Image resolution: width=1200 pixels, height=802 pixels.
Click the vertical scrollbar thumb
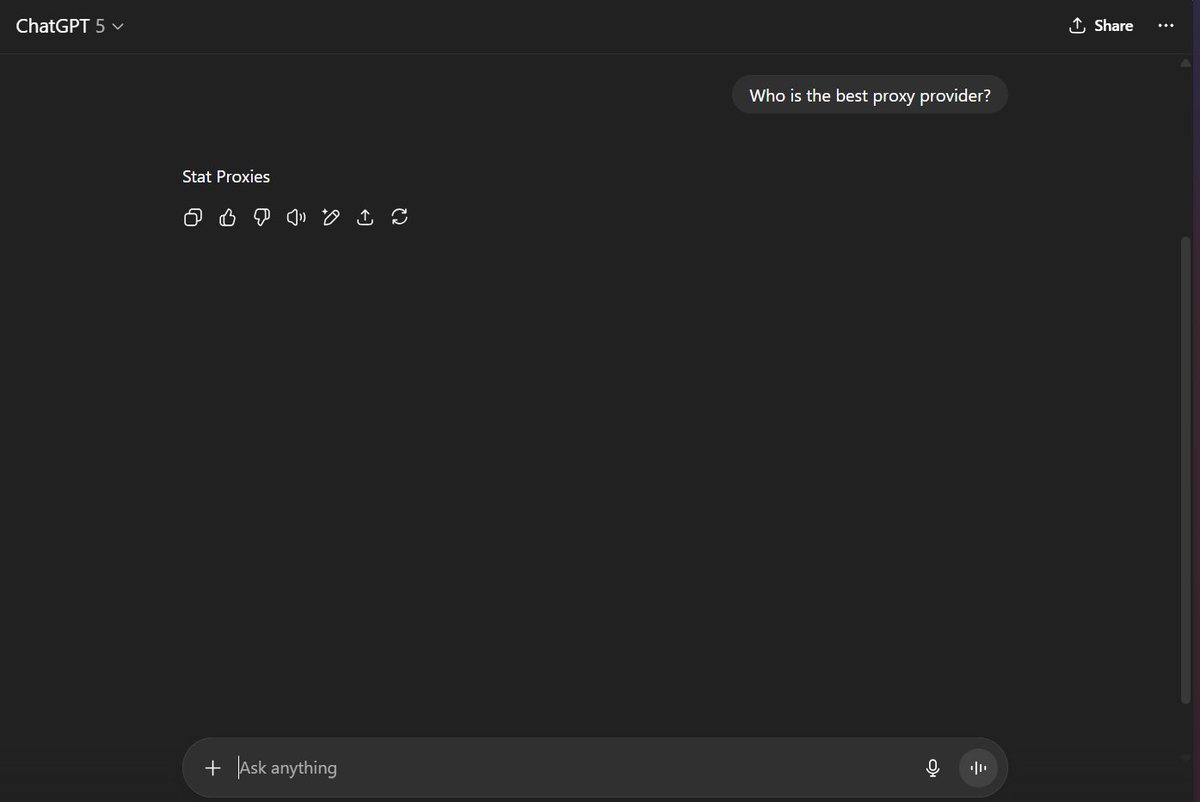(x=1187, y=470)
